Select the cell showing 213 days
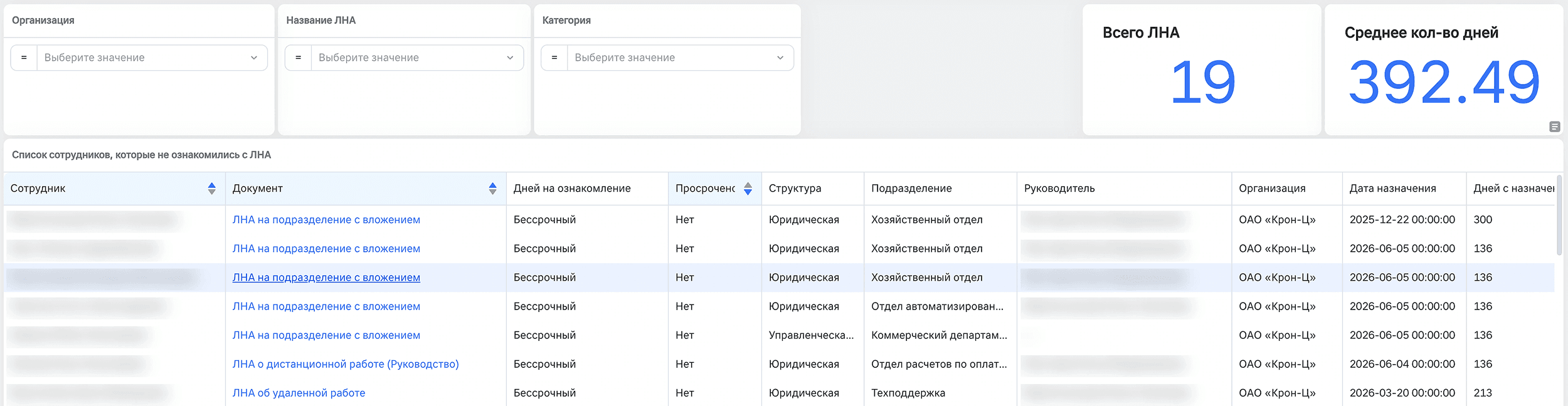Screen dimensions: 1568x406 [x=1510, y=393]
